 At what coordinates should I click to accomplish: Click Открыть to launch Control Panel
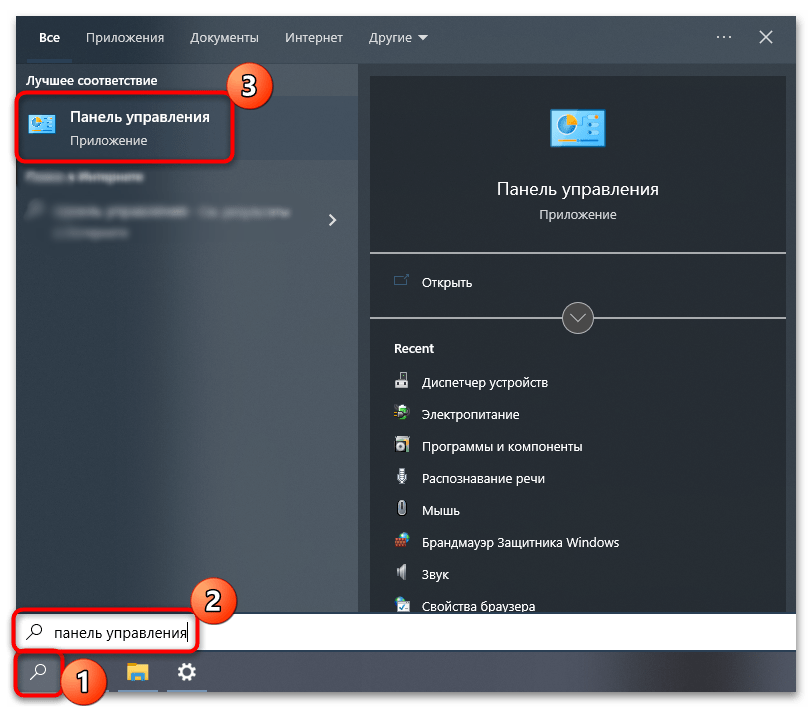[446, 282]
